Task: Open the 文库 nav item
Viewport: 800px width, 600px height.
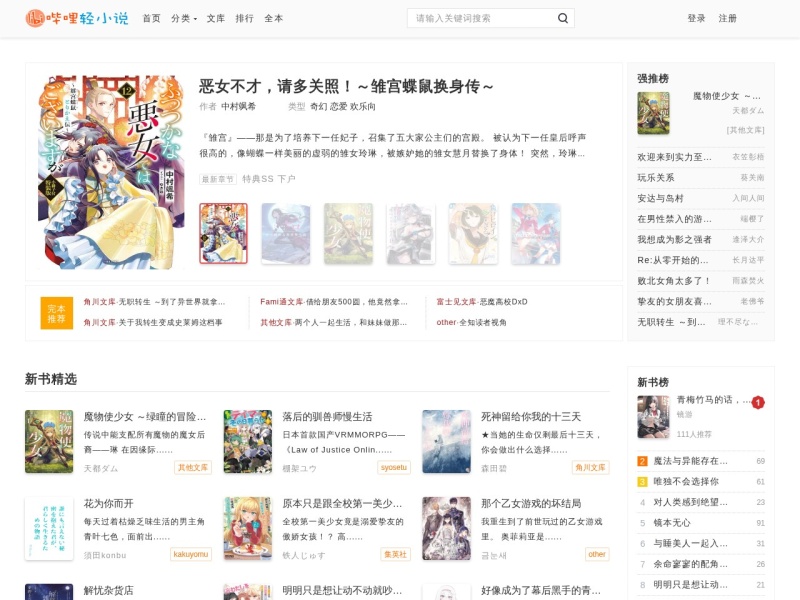Action: click(216, 18)
